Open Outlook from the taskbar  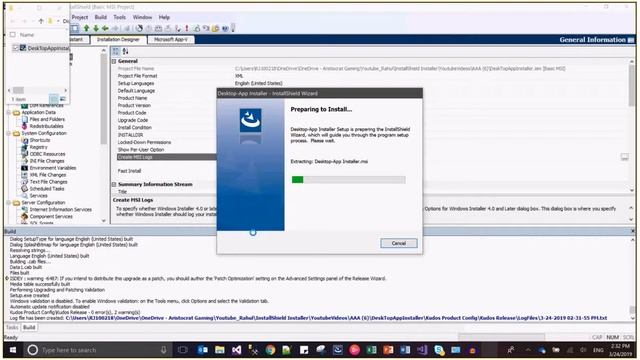point(202,350)
